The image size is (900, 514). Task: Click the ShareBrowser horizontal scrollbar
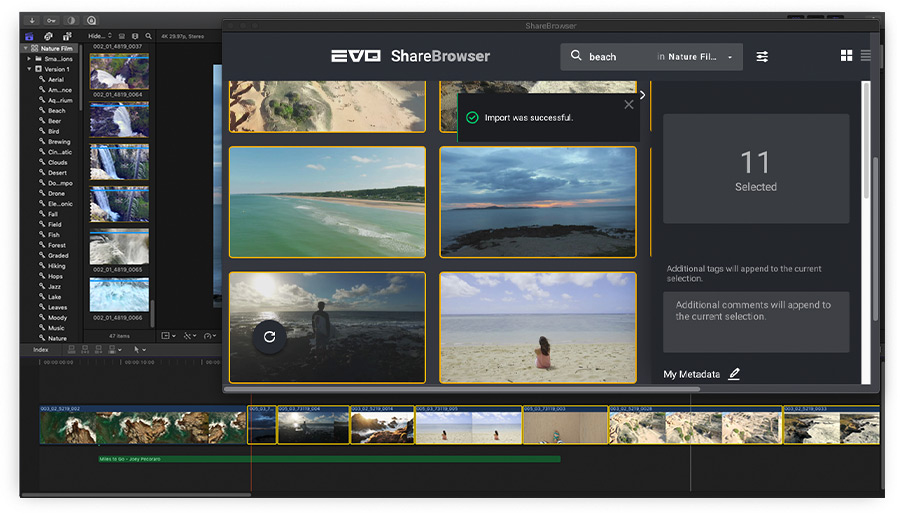coord(462,388)
